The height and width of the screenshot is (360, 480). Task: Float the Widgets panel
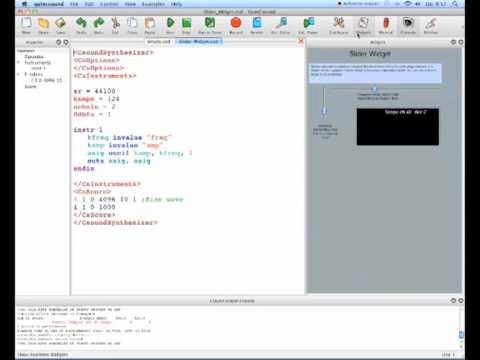point(453,42)
